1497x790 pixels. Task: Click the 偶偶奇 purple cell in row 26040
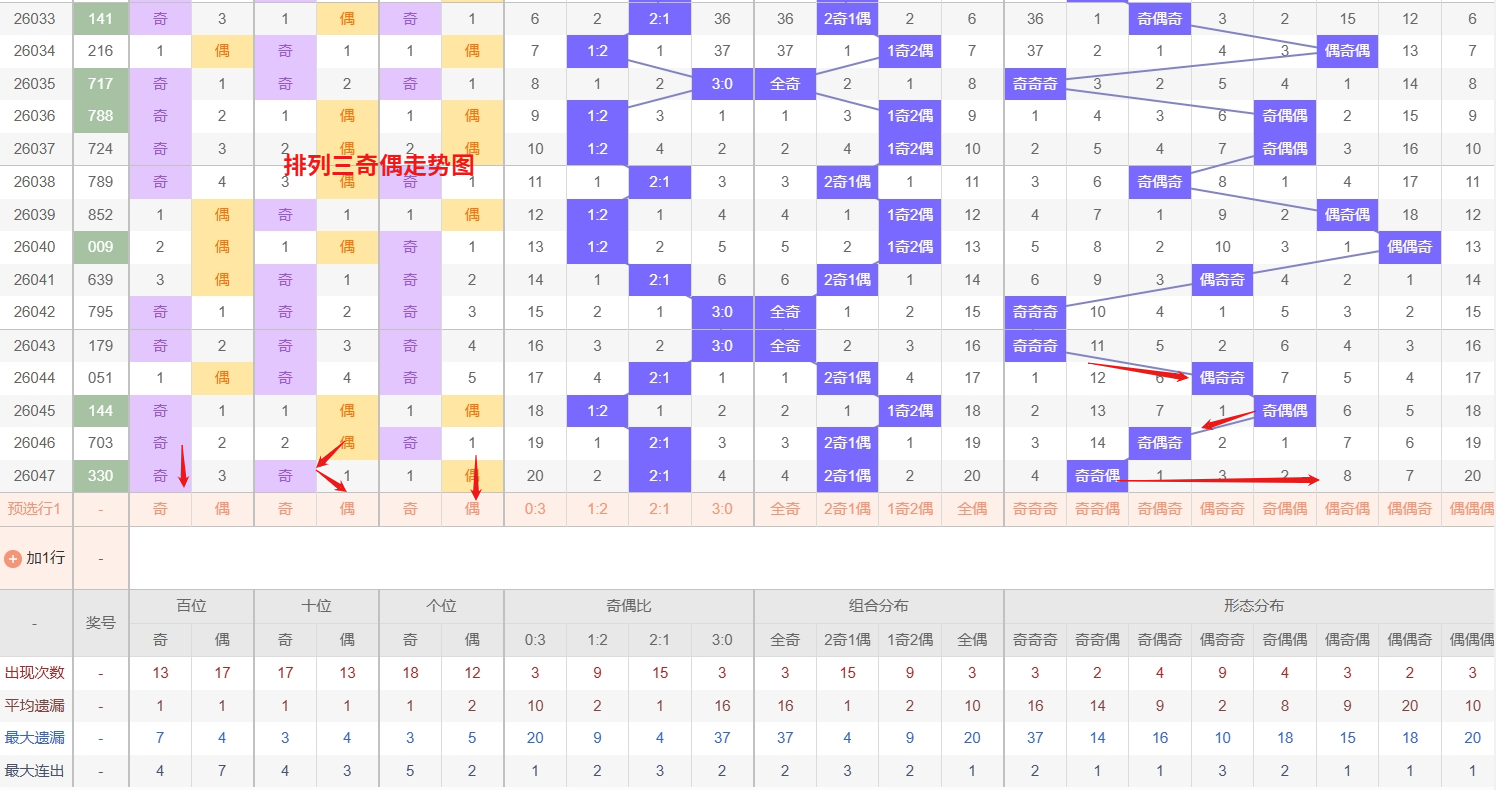(x=1410, y=247)
